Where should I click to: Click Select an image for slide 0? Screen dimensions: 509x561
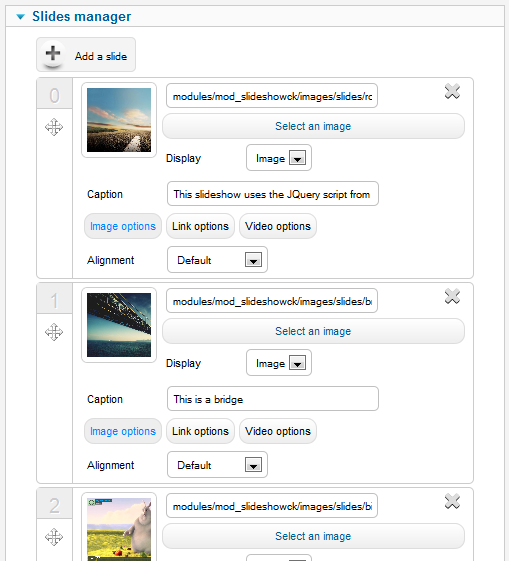click(313, 126)
